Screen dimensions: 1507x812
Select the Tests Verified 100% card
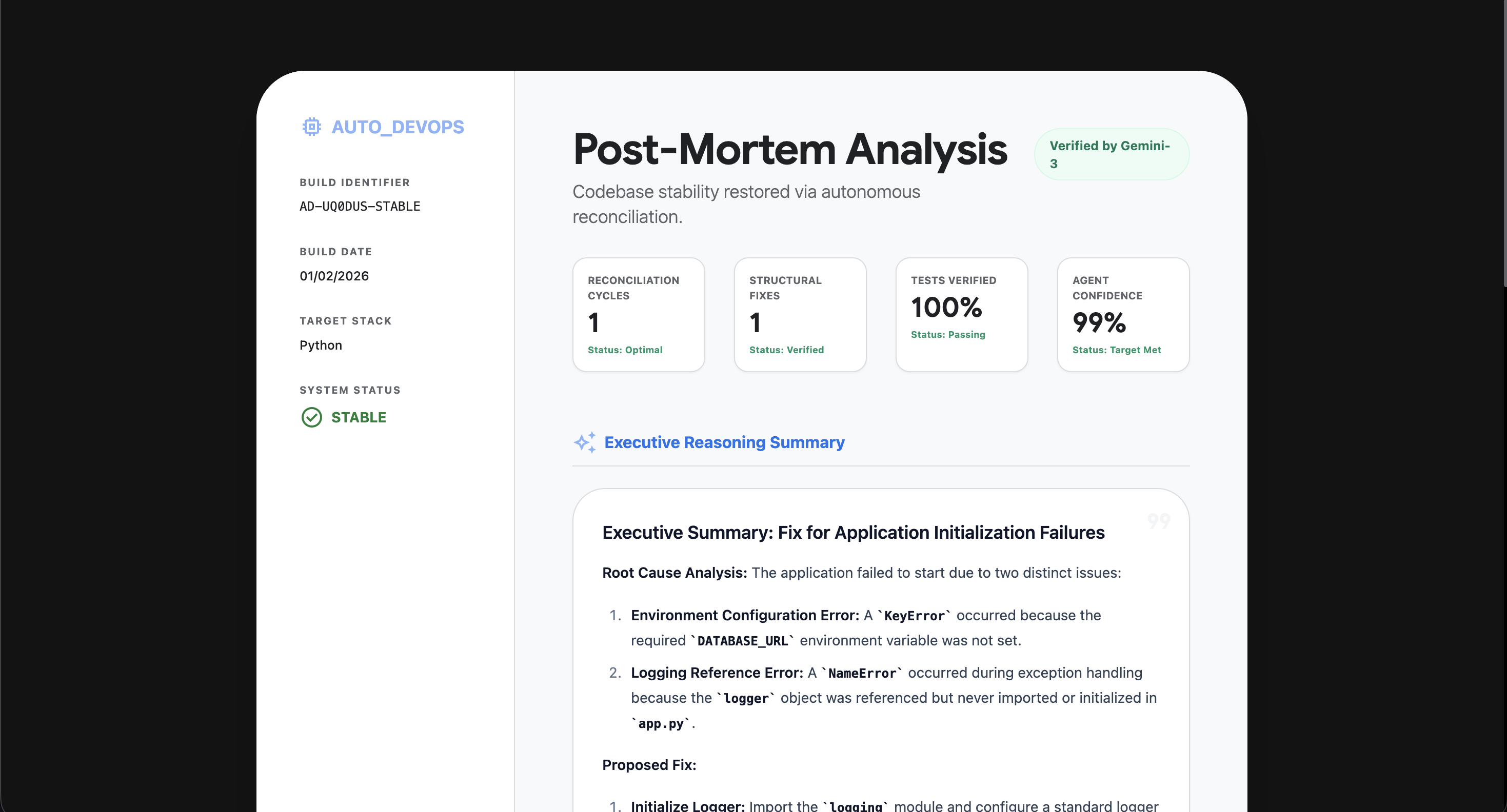point(961,315)
